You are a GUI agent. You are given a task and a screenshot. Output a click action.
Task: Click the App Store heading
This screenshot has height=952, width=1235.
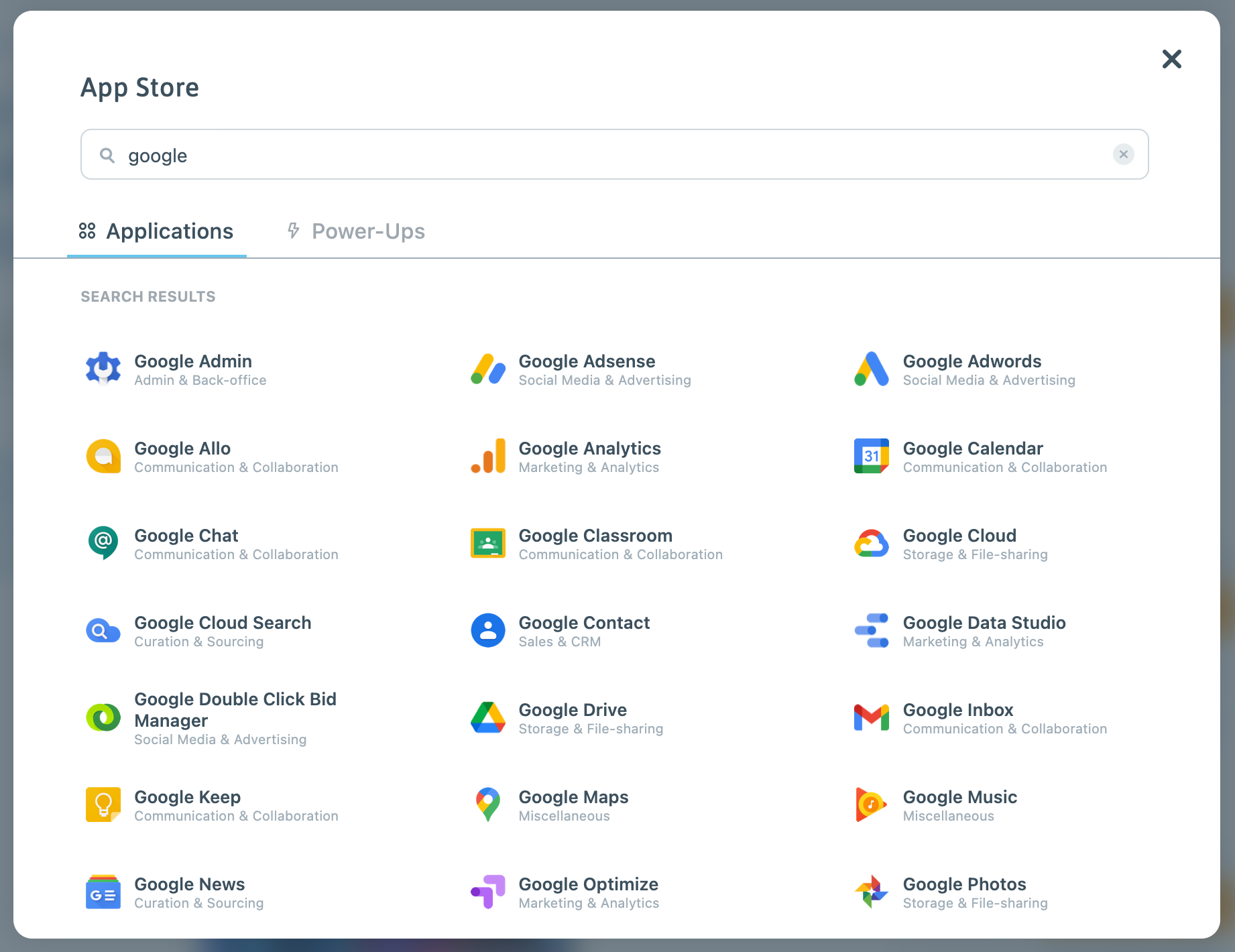(x=139, y=88)
